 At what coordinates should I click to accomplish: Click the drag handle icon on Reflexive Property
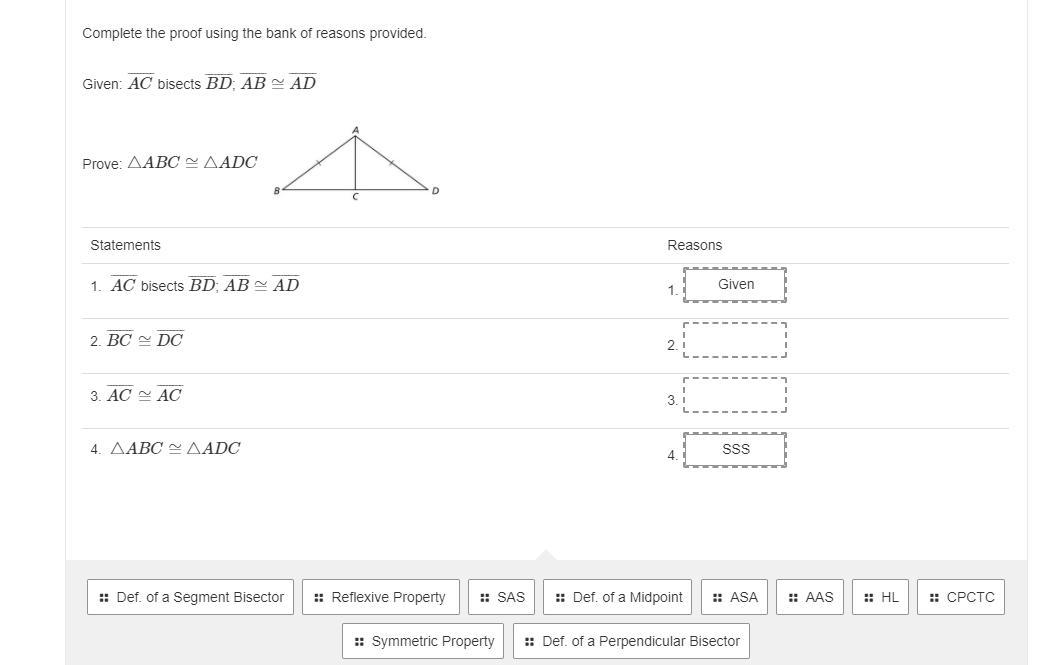[319, 597]
